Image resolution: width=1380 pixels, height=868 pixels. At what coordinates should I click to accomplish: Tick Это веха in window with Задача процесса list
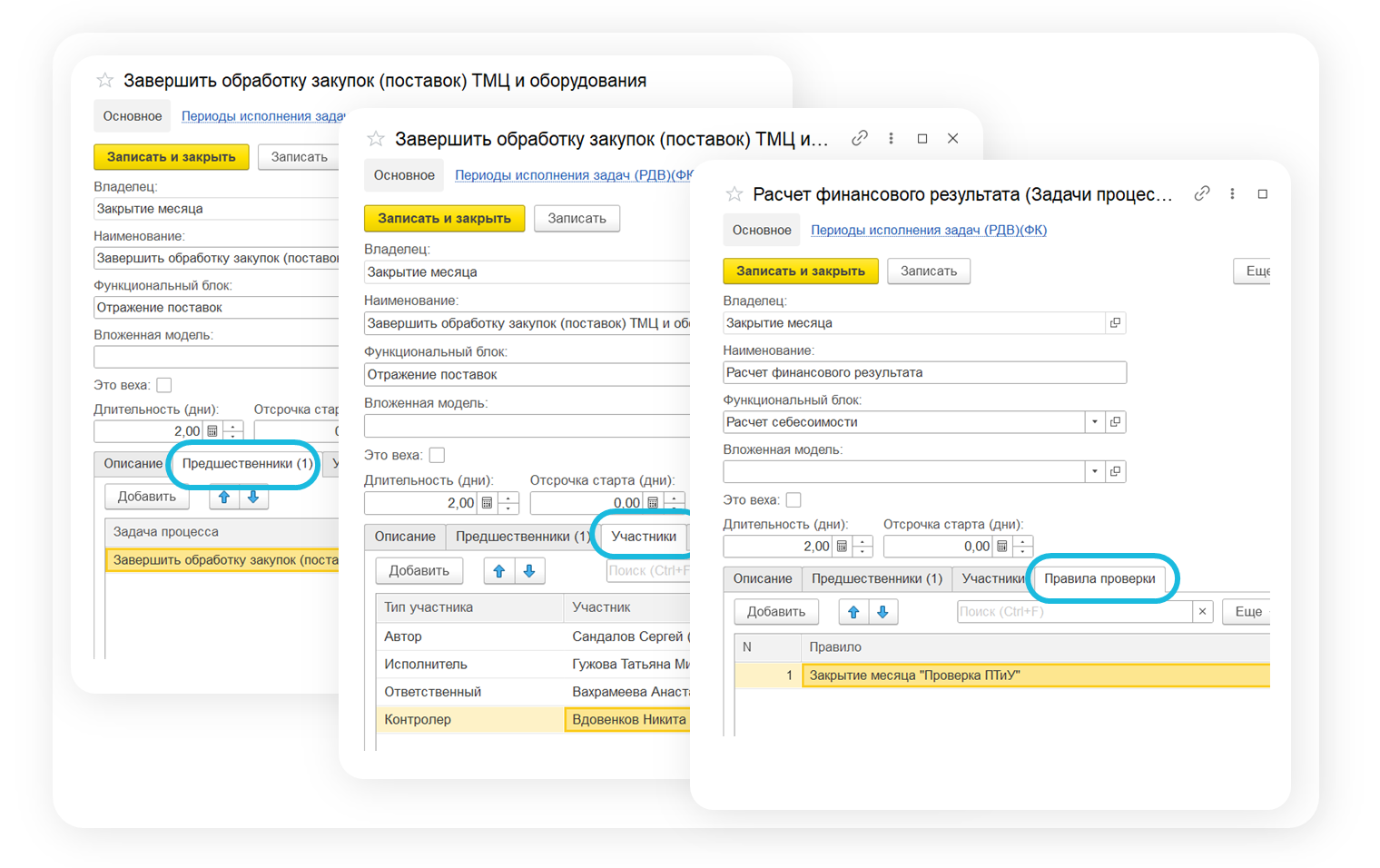(x=164, y=385)
